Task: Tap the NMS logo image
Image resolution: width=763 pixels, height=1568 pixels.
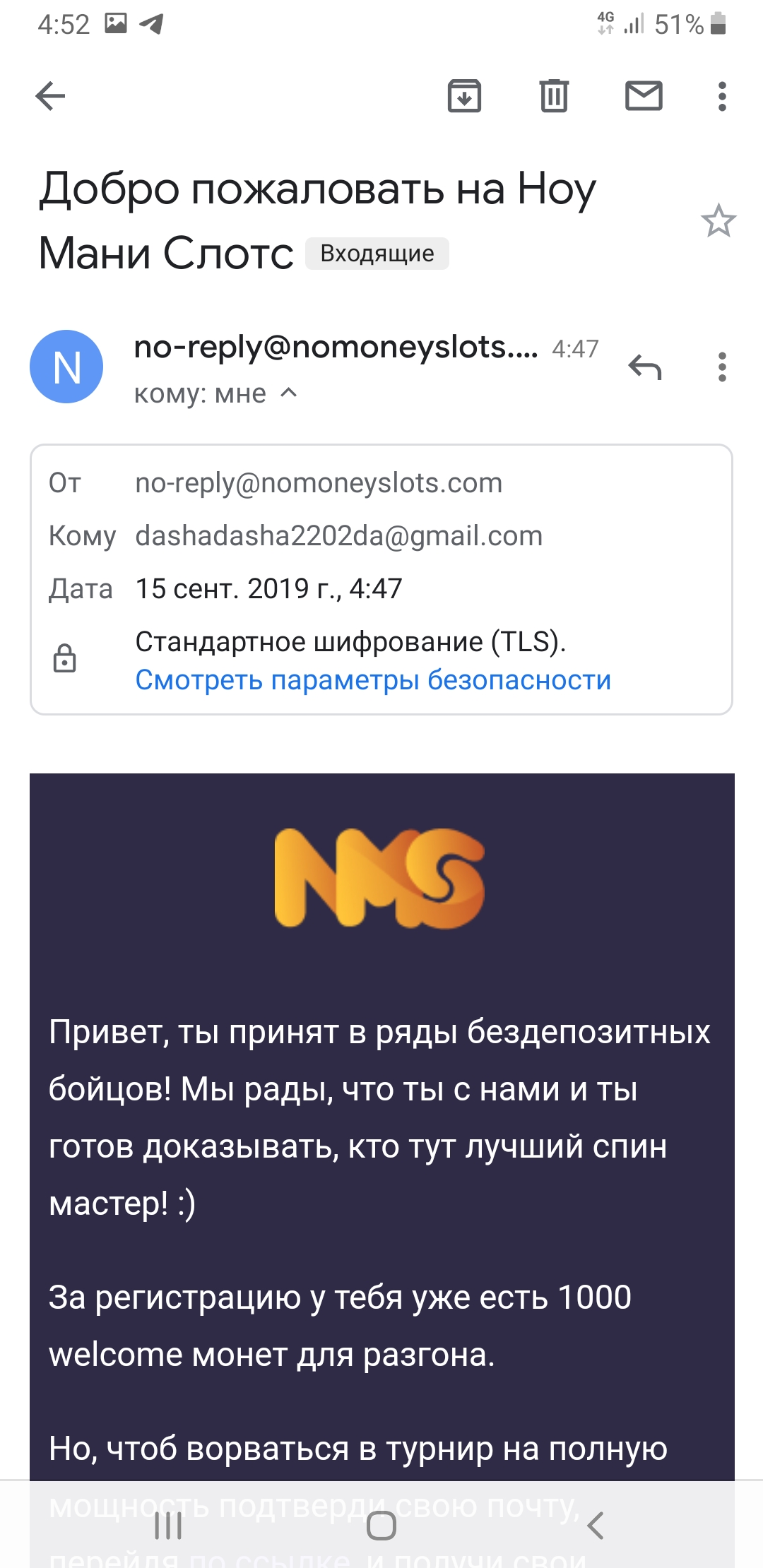Action: [x=380, y=878]
